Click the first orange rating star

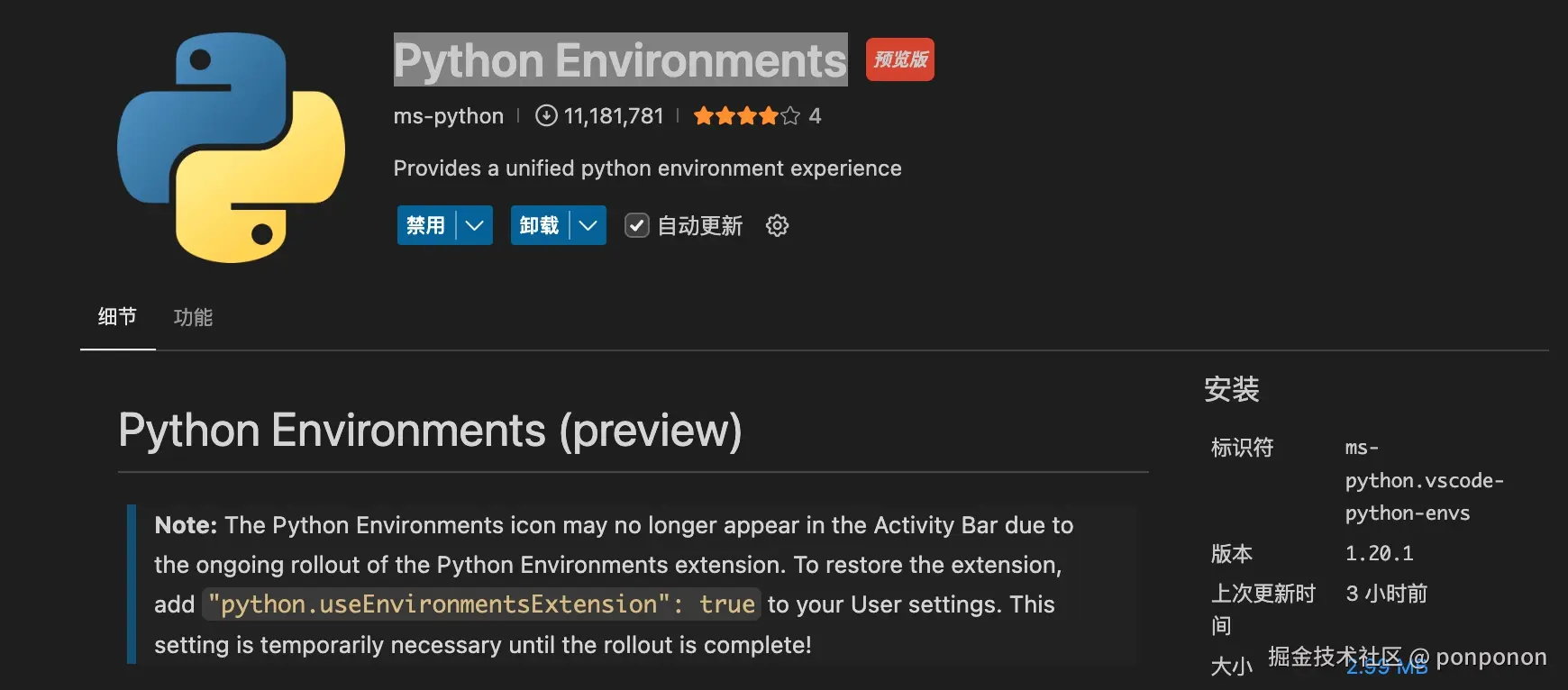[703, 116]
